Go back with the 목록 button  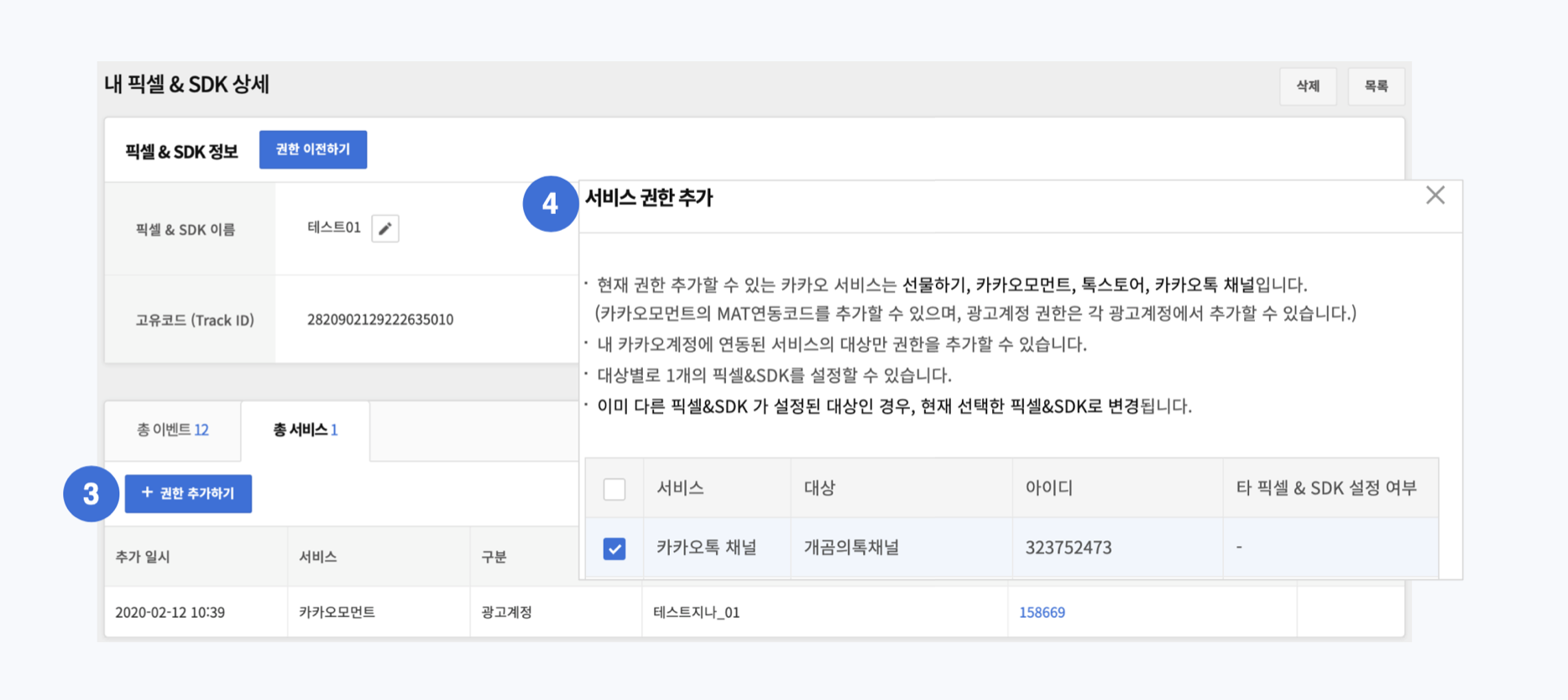click(1376, 86)
